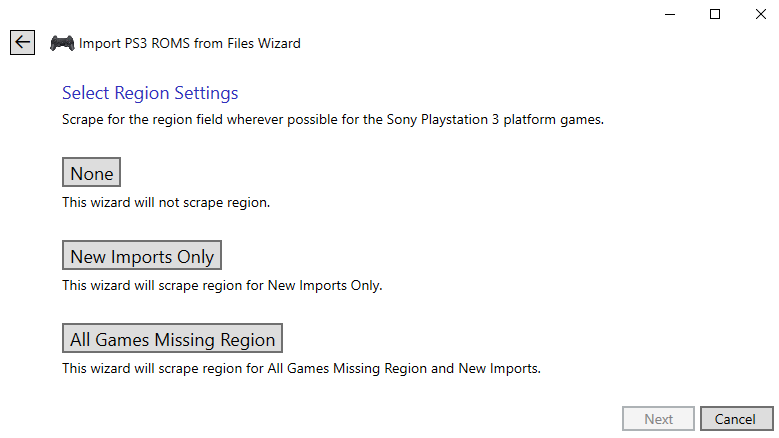This screenshot has width=779, height=438.
Task: Close the import wizard window
Action: coord(761,14)
